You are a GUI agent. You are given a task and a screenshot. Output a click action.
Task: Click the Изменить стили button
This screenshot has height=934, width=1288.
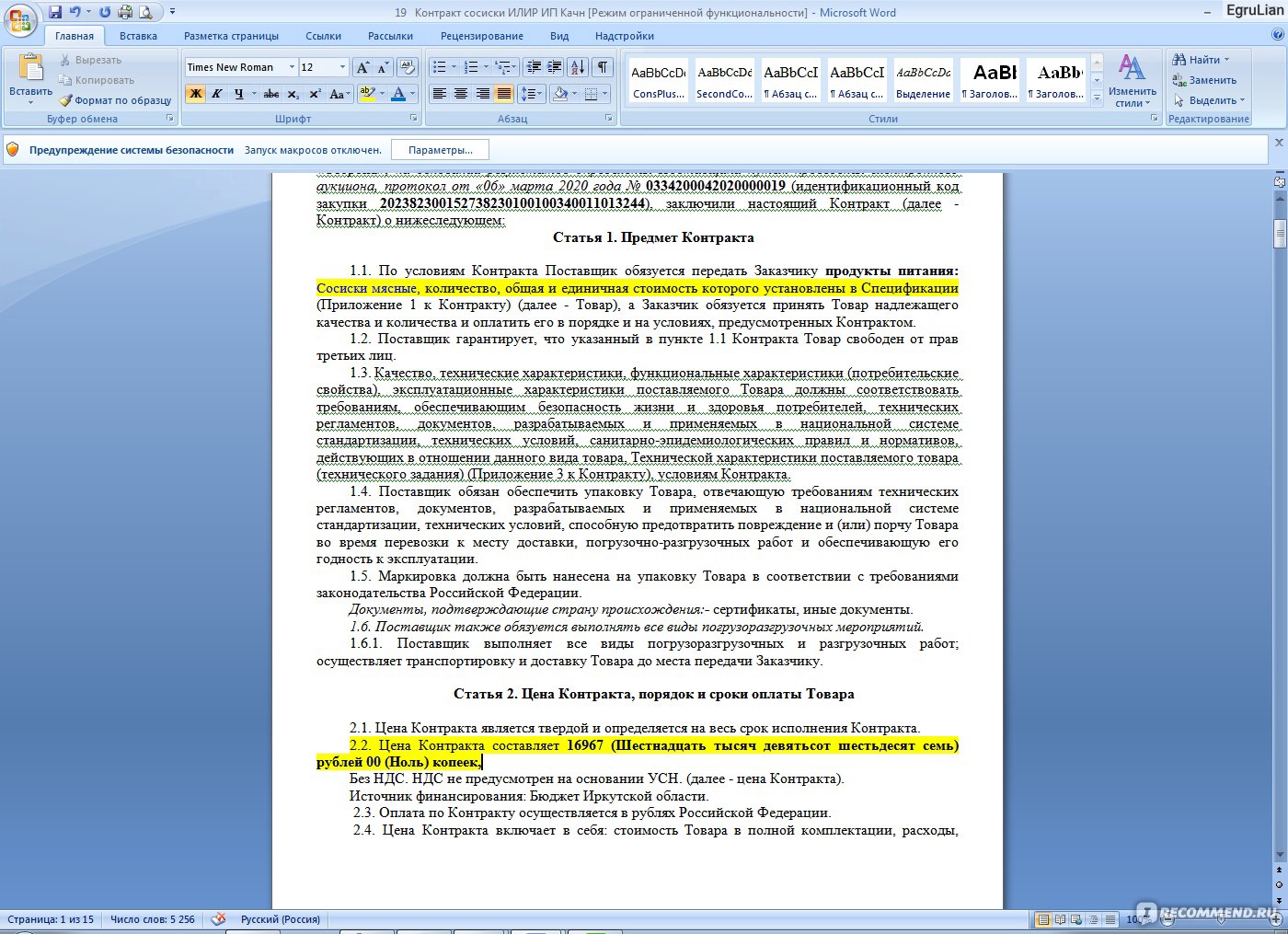[x=1133, y=80]
